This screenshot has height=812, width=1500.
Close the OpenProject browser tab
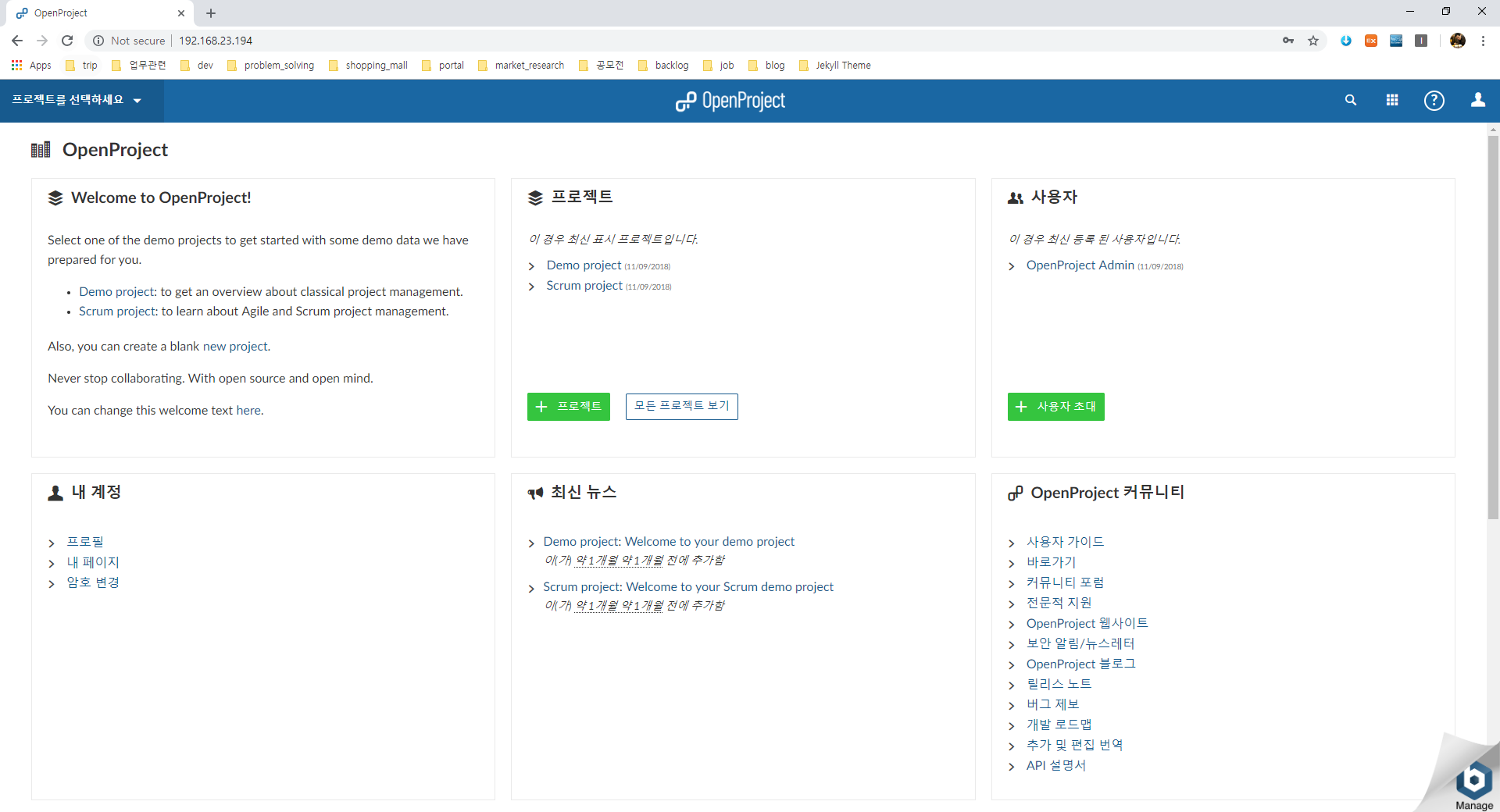[181, 13]
